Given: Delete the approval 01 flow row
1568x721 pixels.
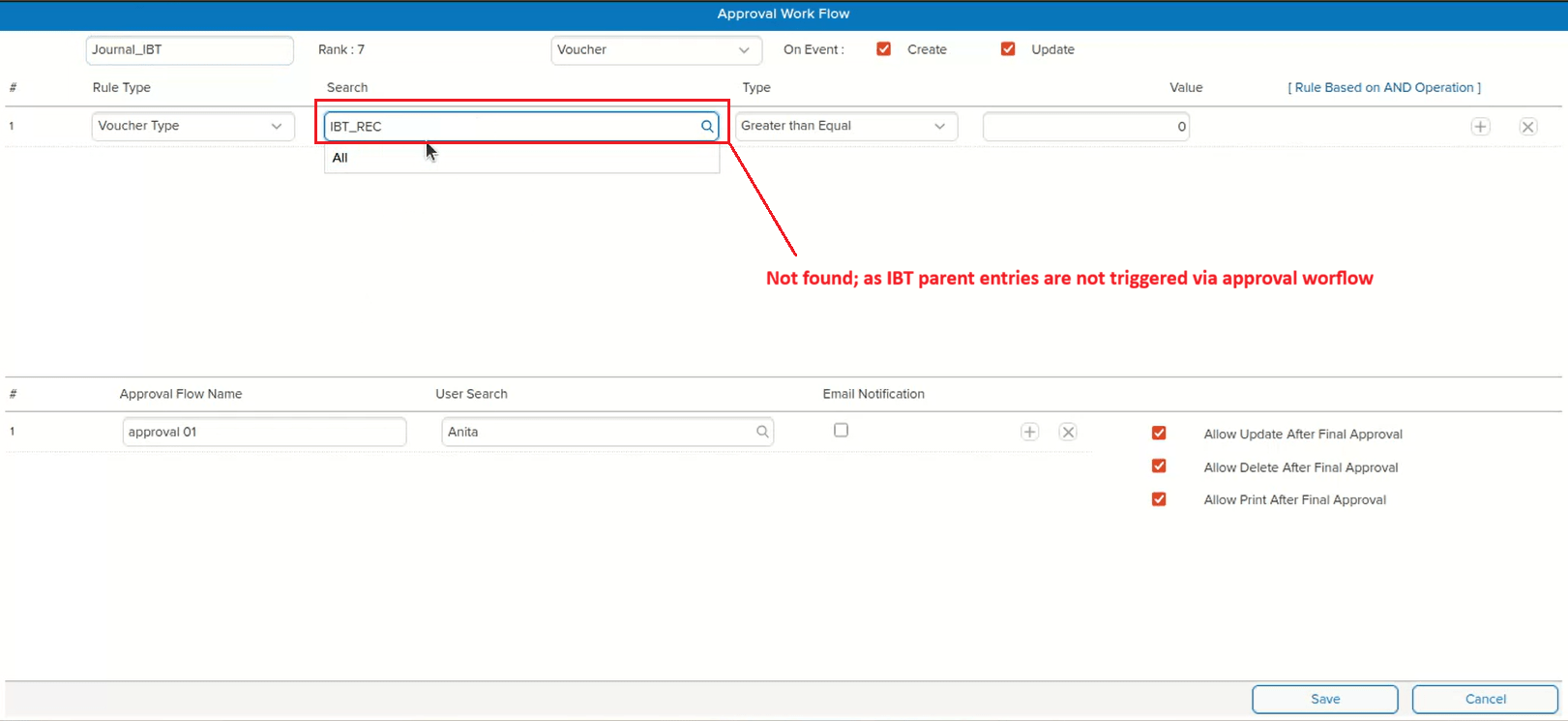Looking at the screenshot, I should coord(1068,433).
